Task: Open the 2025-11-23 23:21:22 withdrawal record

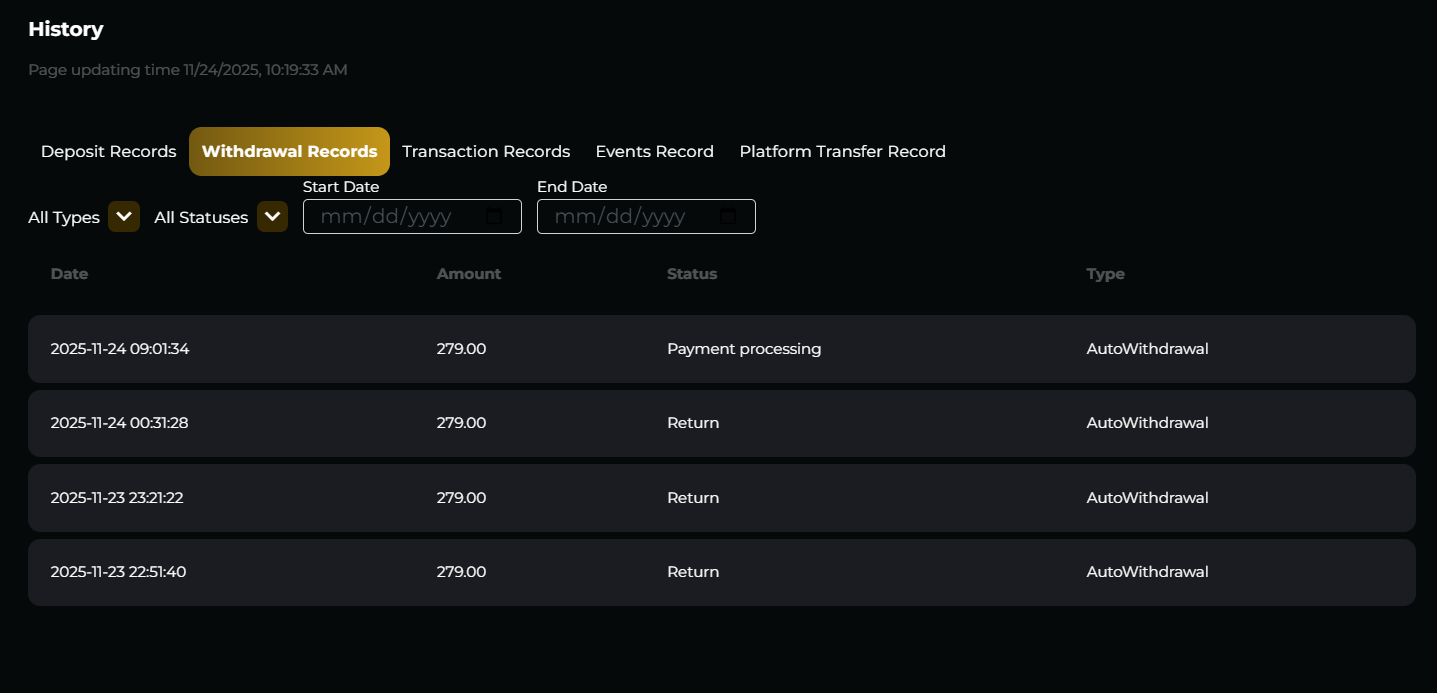Action: (117, 498)
